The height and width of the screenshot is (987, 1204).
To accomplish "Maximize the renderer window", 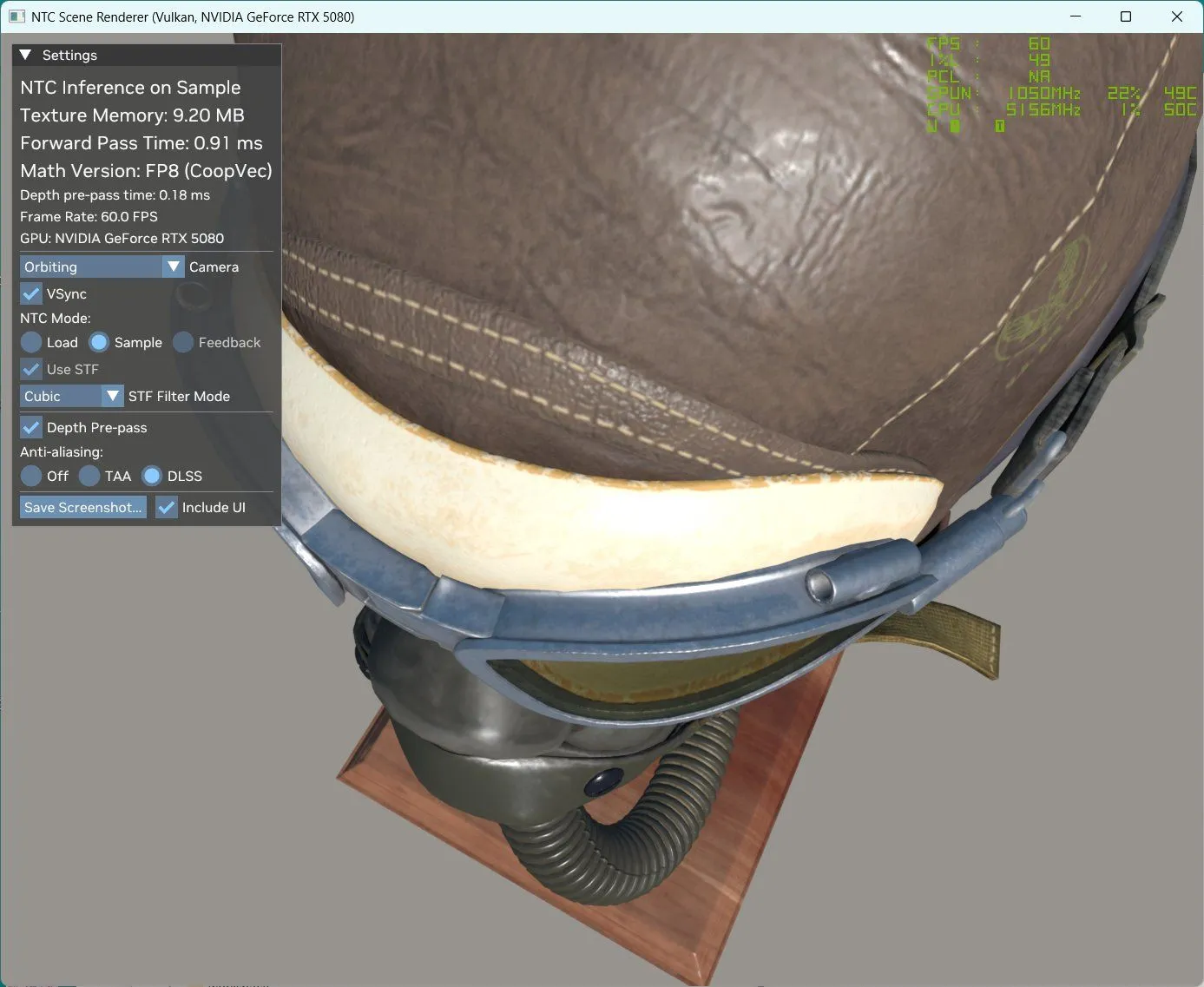I will tap(1126, 16).
